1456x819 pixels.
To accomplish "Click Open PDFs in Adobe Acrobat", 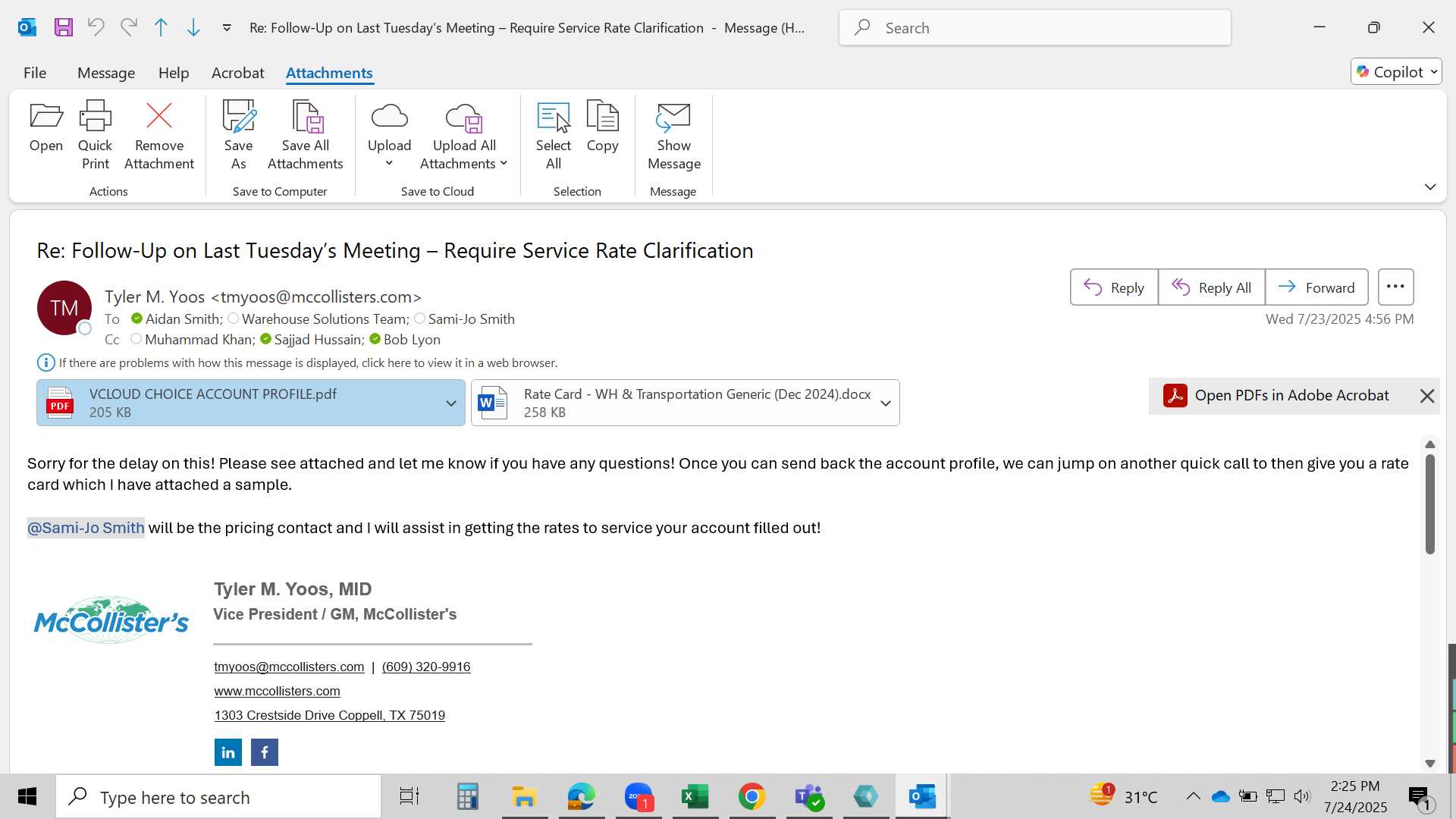I will (x=1277, y=395).
